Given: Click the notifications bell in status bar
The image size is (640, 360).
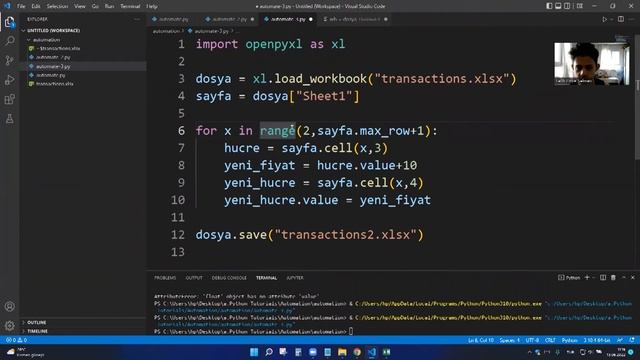Looking at the screenshot, I should (631, 340).
